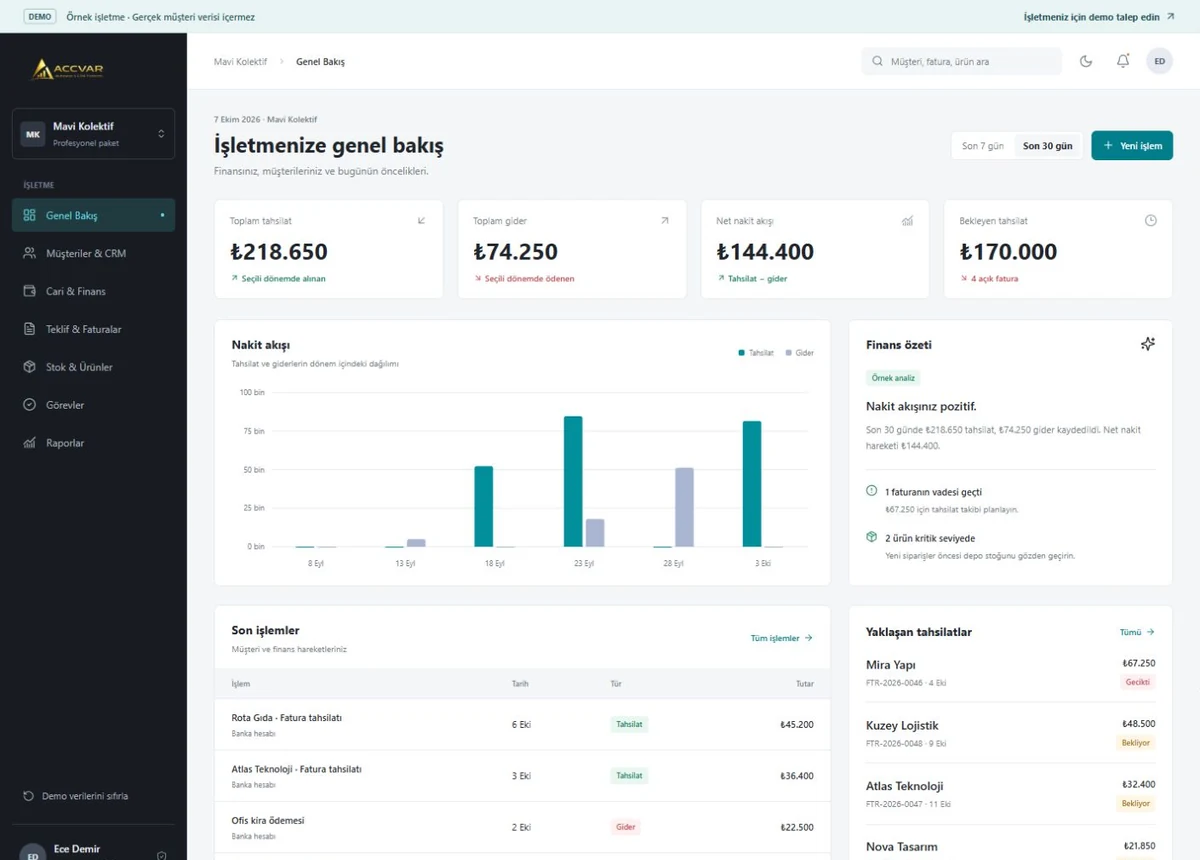Select the Son 7 gün period
Screen dimensions: 1200x860
(983, 146)
